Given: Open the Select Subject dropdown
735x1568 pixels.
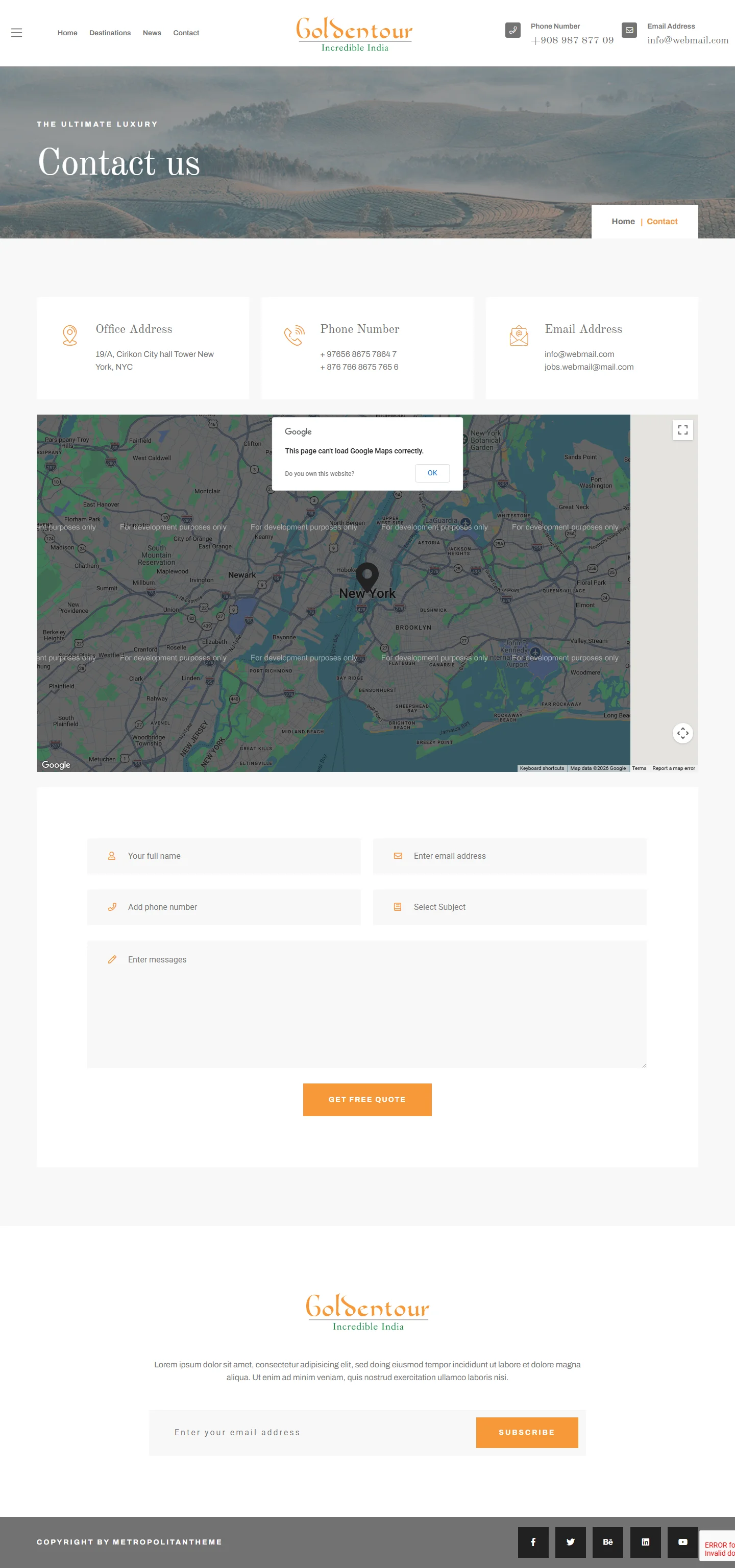Looking at the screenshot, I should (x=509, y=907).
